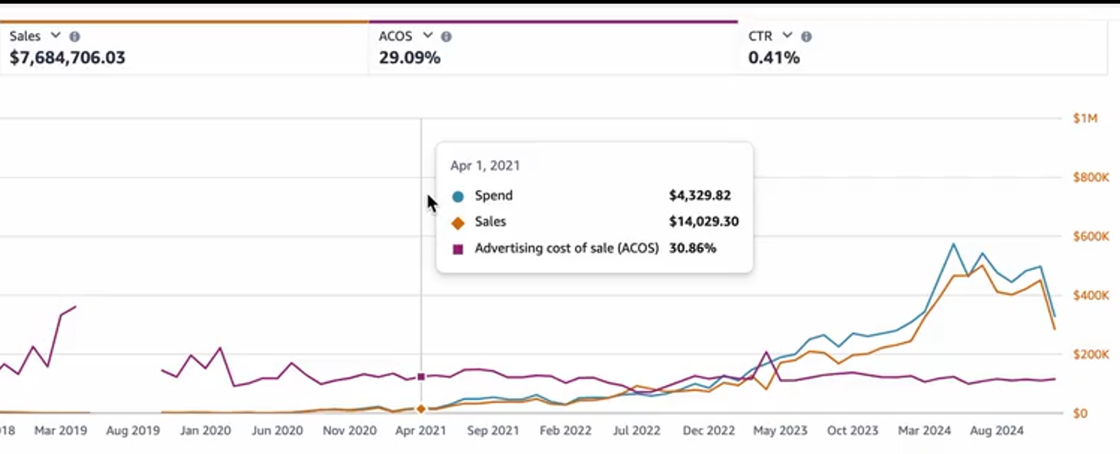
Task: Click the Apr 2021 x-axis label
Action: pos(421,431)
